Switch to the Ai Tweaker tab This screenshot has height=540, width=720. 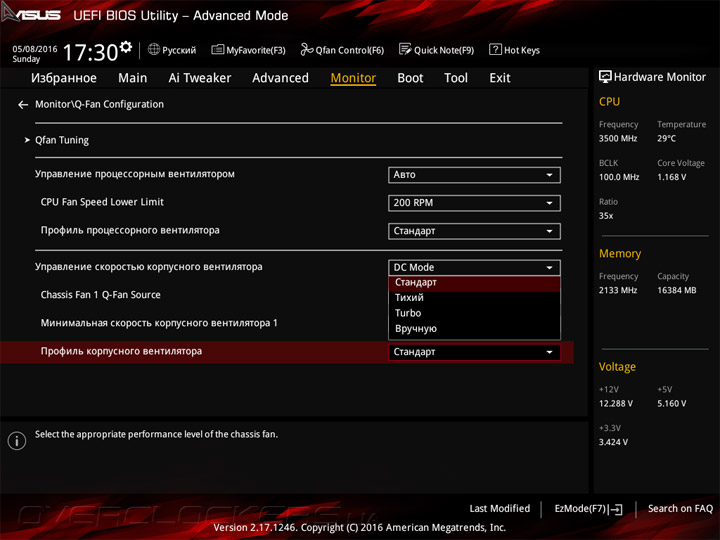200,78
